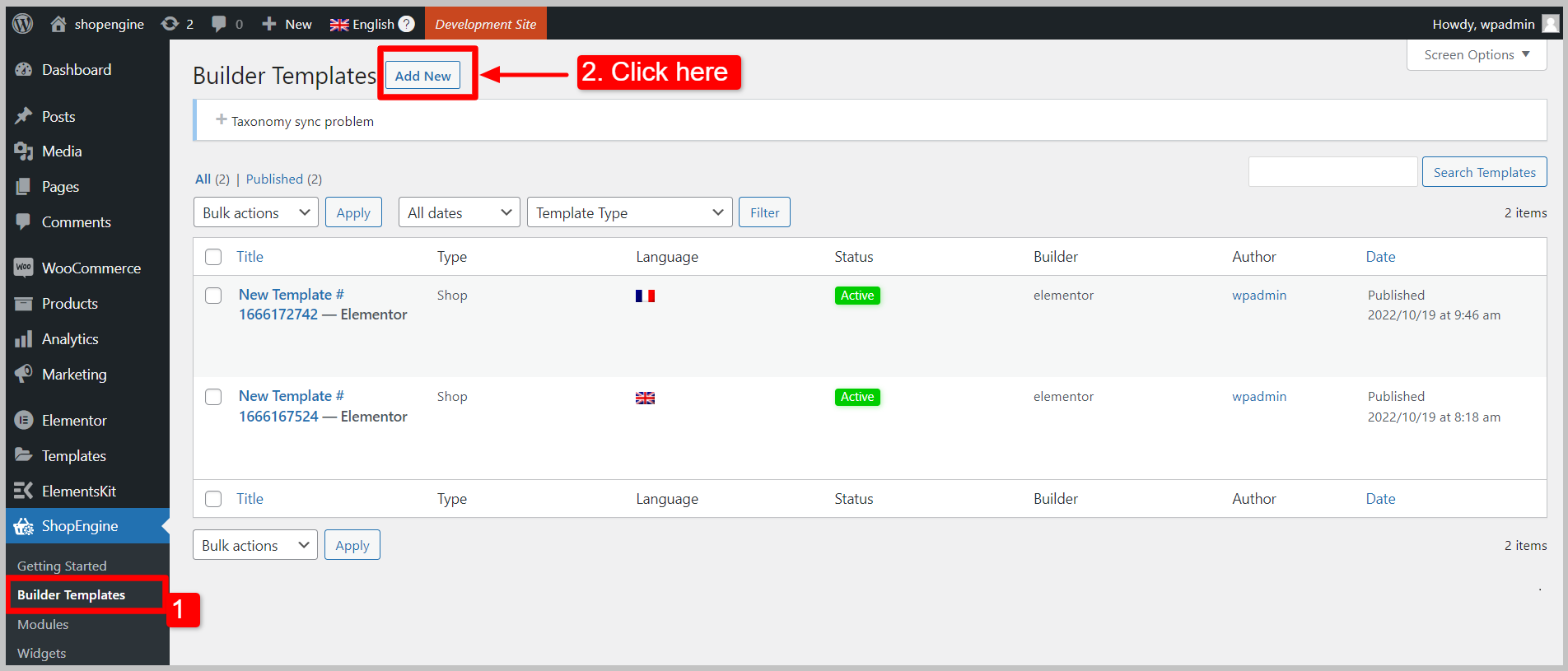This screenshot has height=671, width=1568.
Task: Click the Search Templates button
Action: pyautogui.click(x=1484, y=172)
